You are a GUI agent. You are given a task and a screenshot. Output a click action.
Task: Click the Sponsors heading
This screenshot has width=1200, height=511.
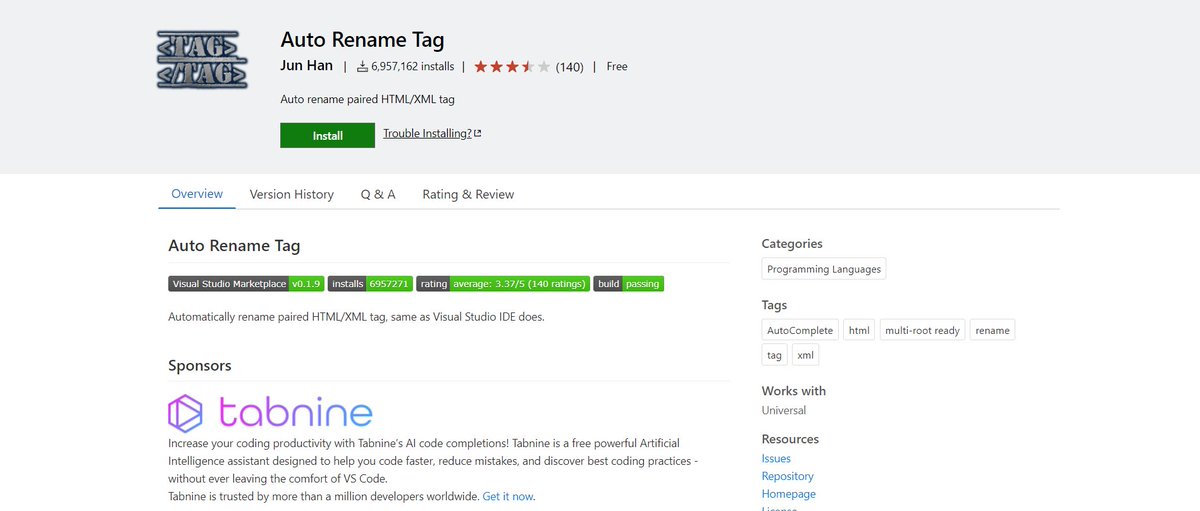point(200,366)
